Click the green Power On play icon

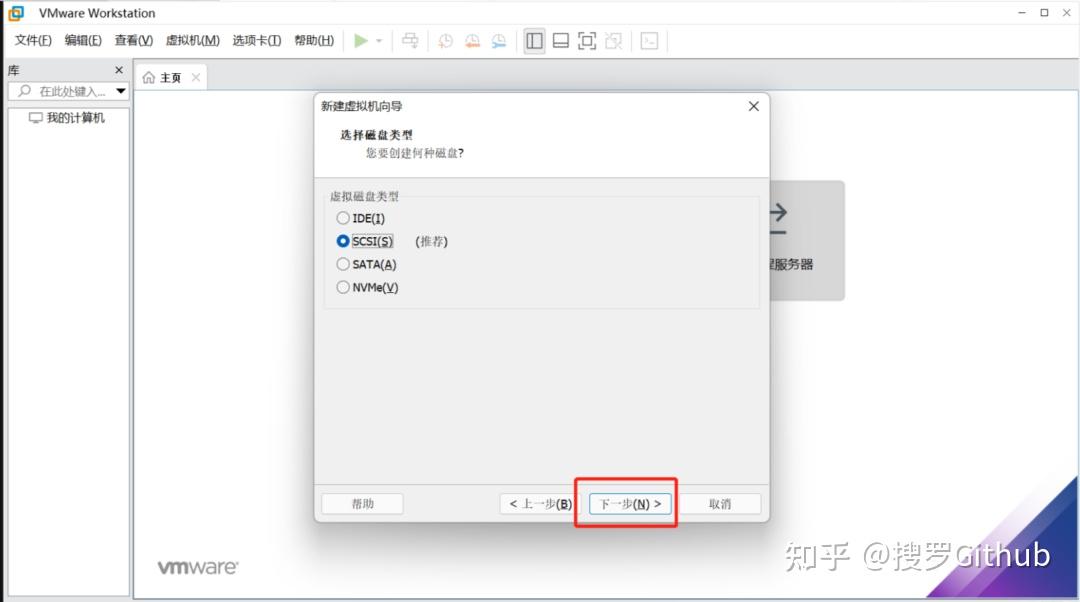tap(360, 41)
